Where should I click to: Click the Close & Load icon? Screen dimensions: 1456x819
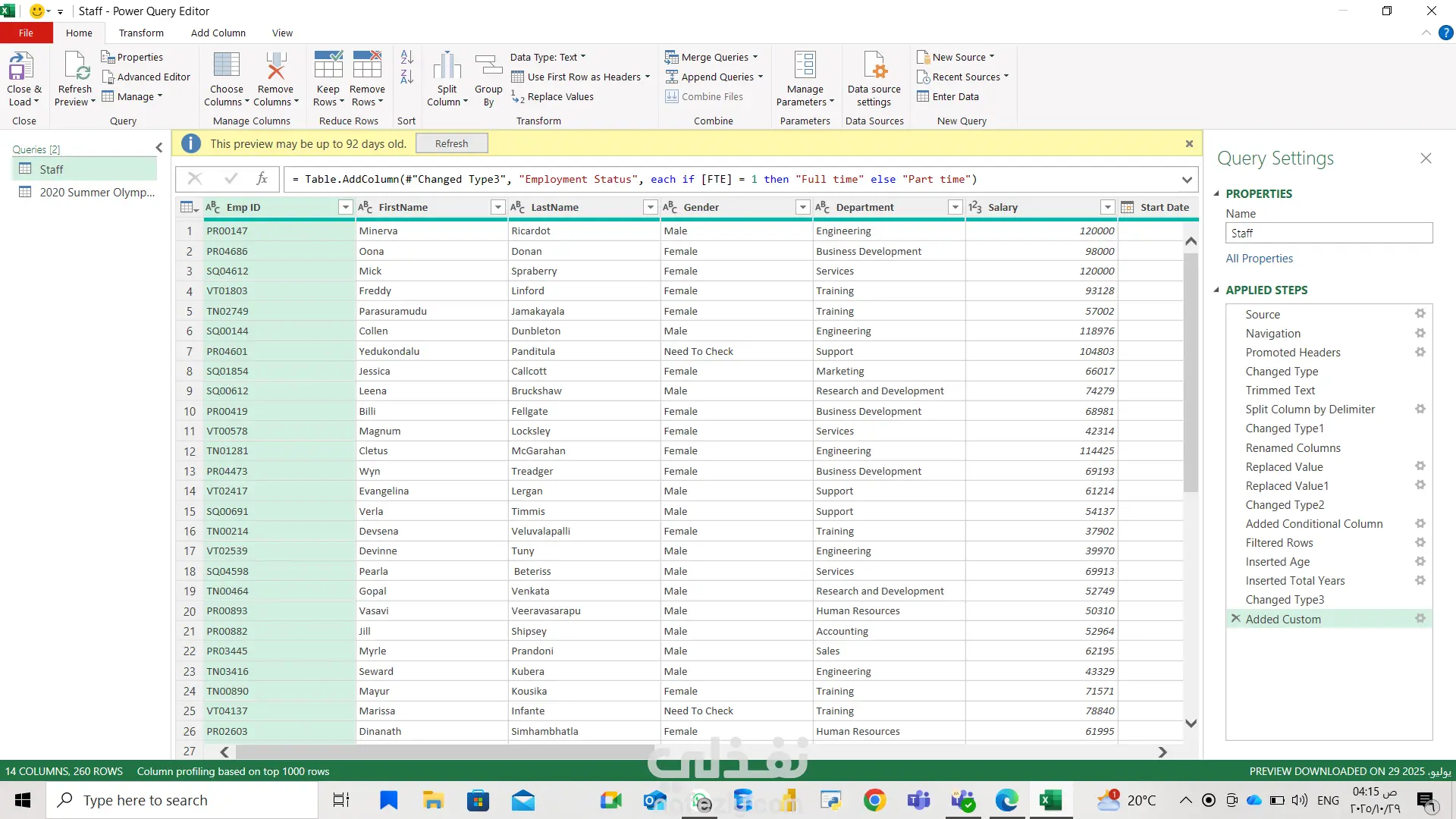(x=21, y=67)
